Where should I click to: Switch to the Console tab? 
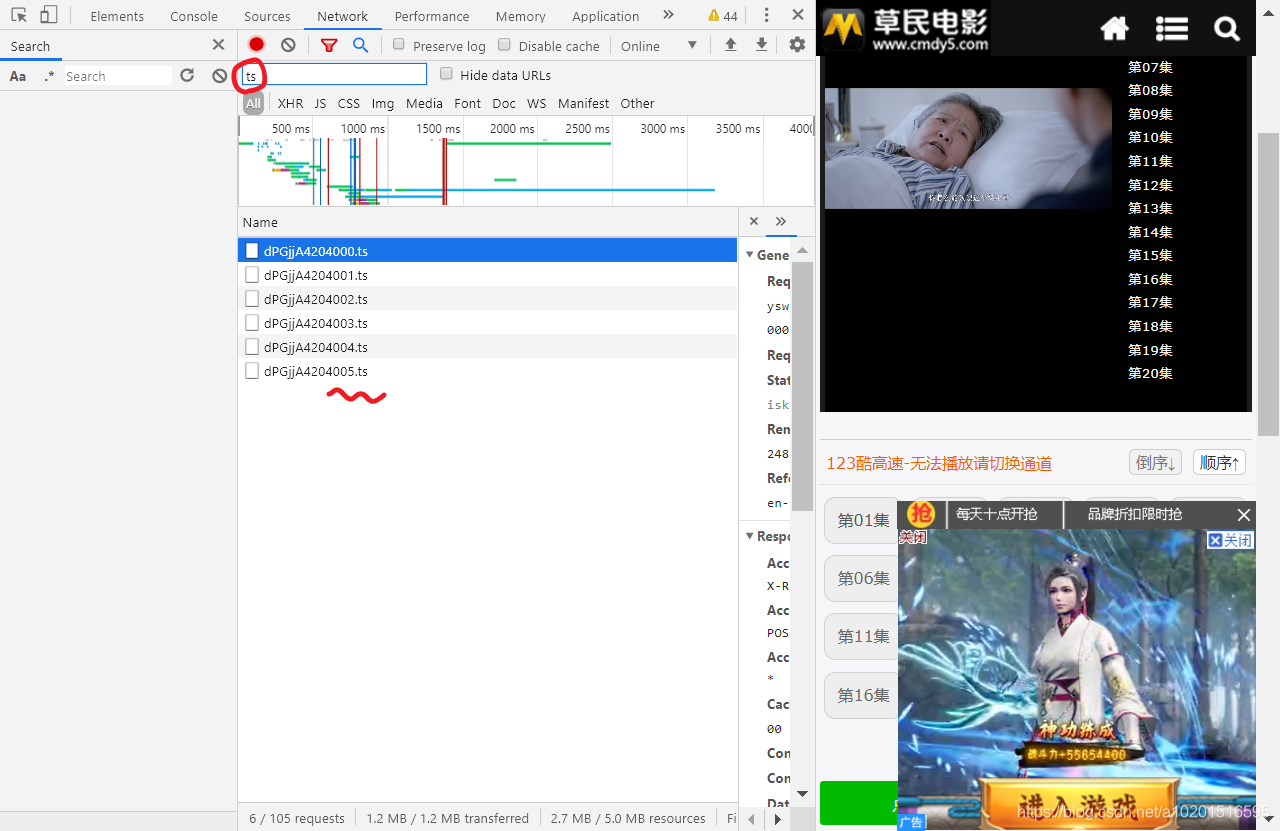[194, 16]
